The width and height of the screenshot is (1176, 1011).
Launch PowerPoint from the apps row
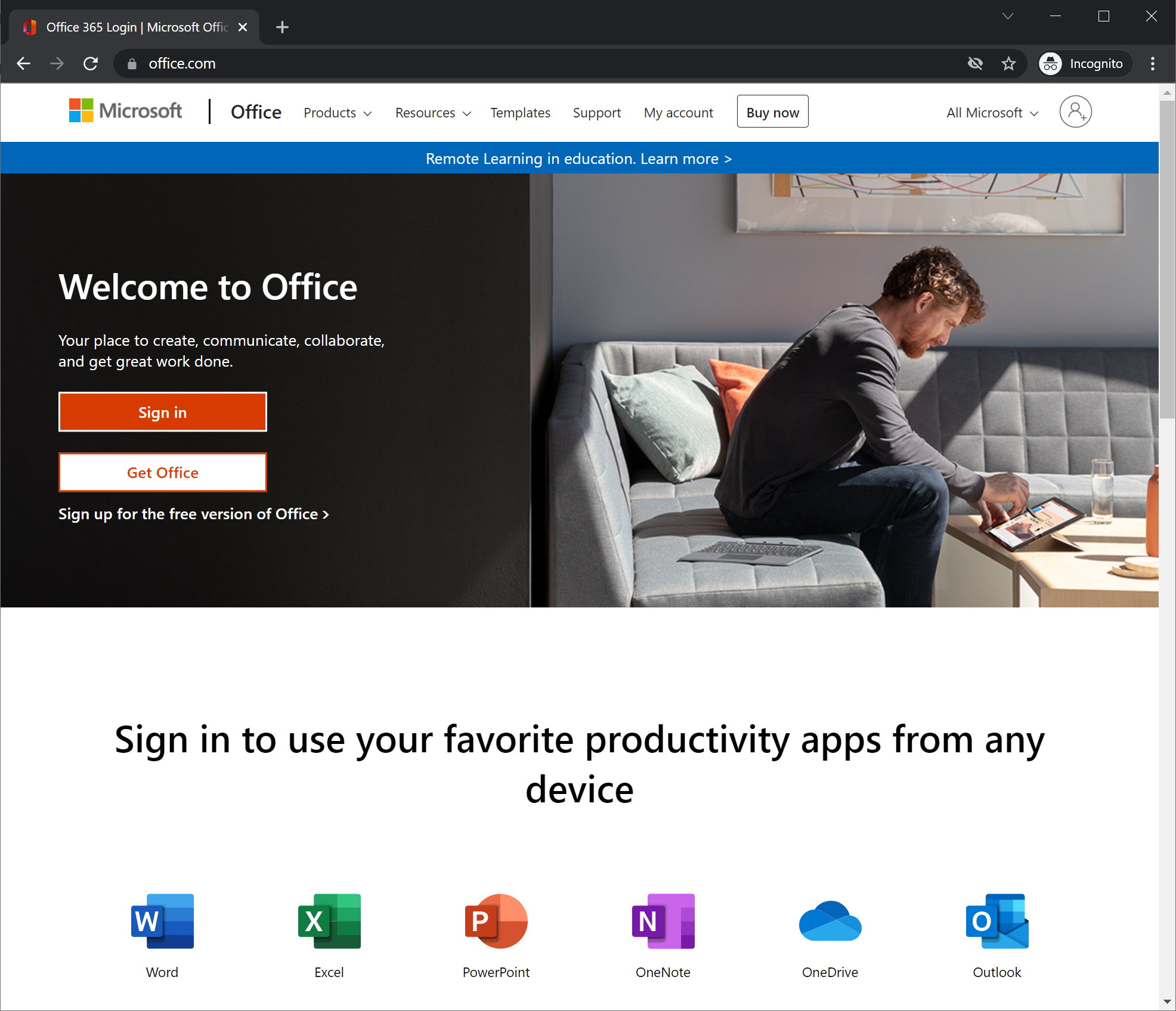pos(496,921)
